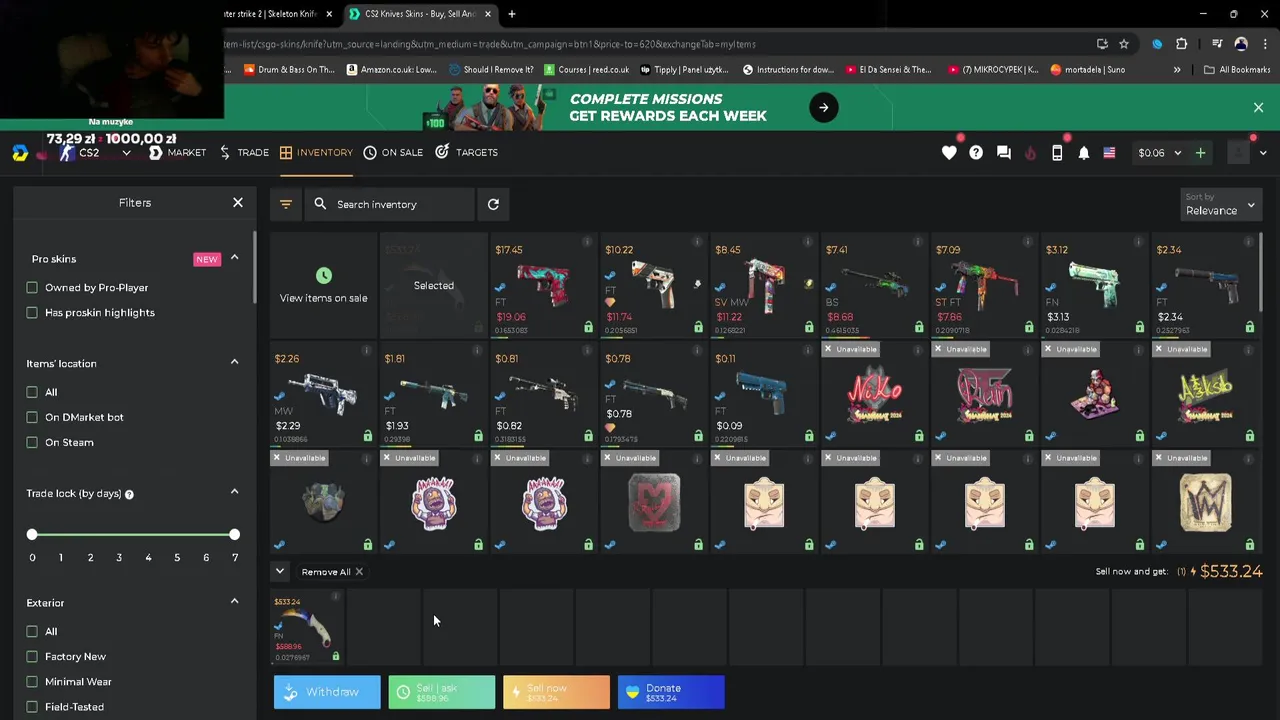The image size is (1280, 720).
Task: Open Sort by Relevance dropdown
Action: tap(1220, 204)
